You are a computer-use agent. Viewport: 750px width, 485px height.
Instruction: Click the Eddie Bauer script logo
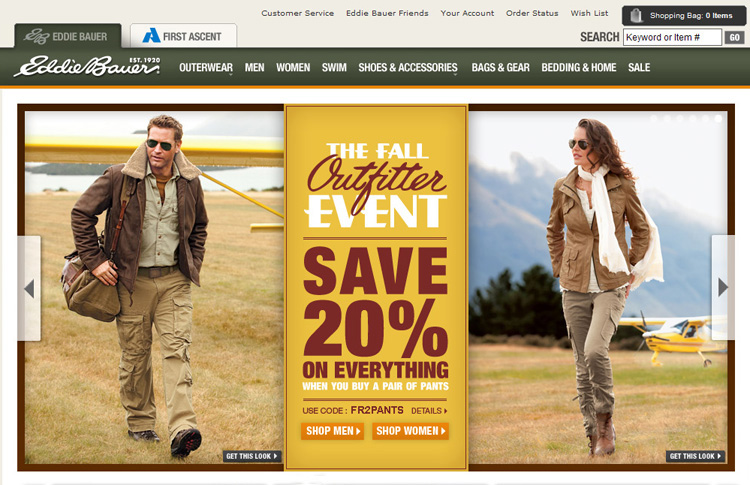coord(87,66)
